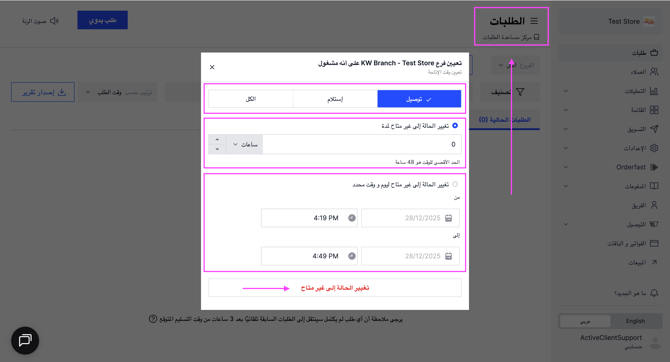
Task: Click the Orderfast play icon
Action: (654, 167)
